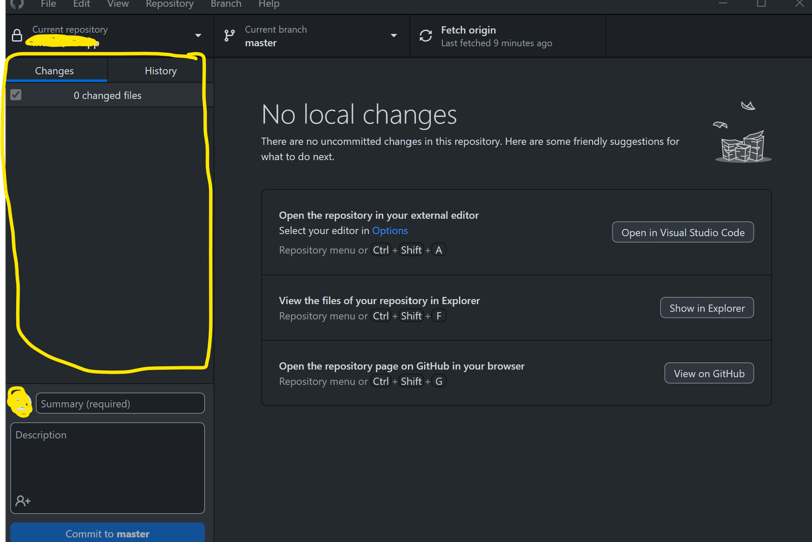Screen dimensions: 812x542
Task: Click the Options link
Action: tap(390, 230)
